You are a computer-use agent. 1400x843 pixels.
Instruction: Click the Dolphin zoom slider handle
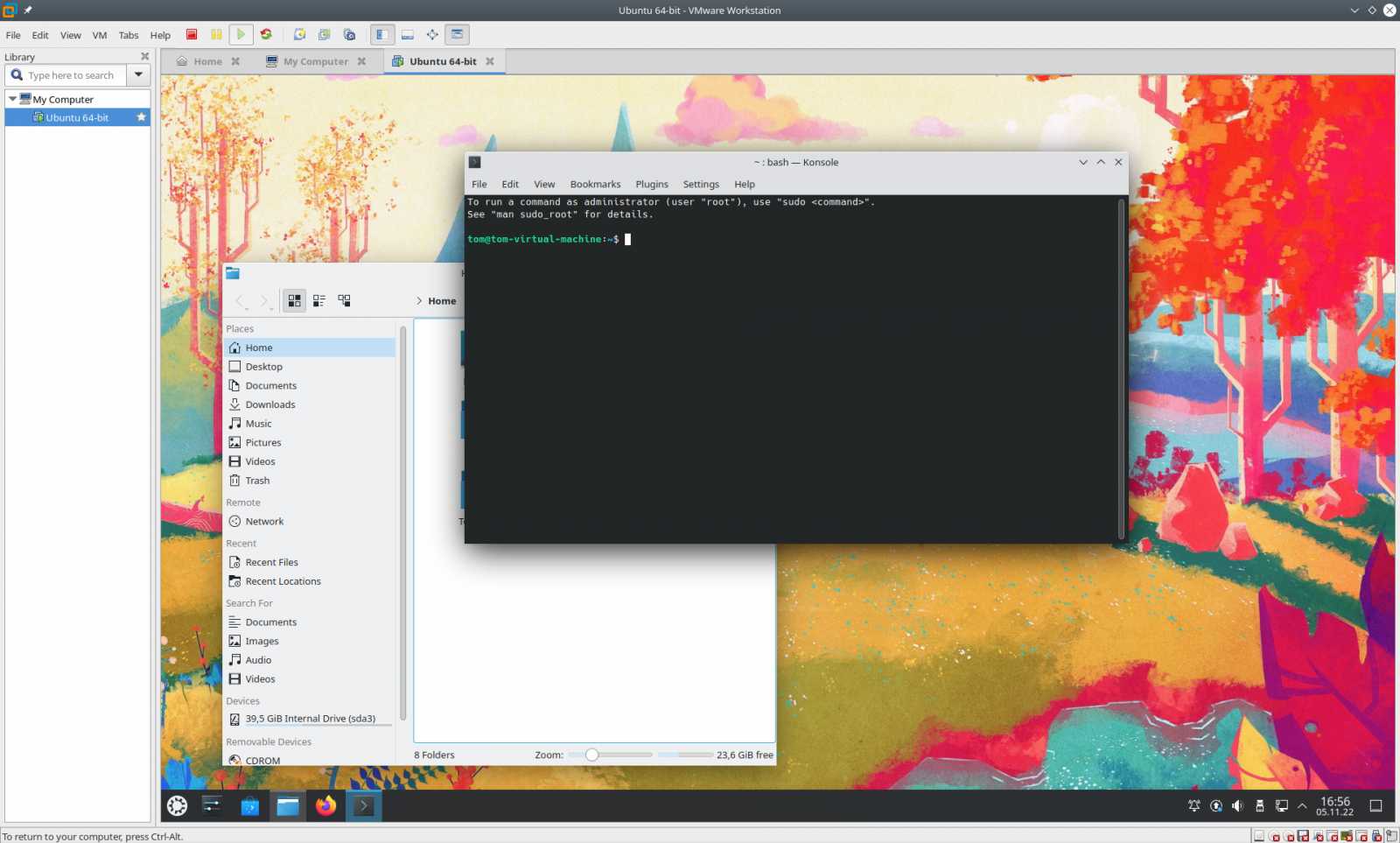(592, 755)
